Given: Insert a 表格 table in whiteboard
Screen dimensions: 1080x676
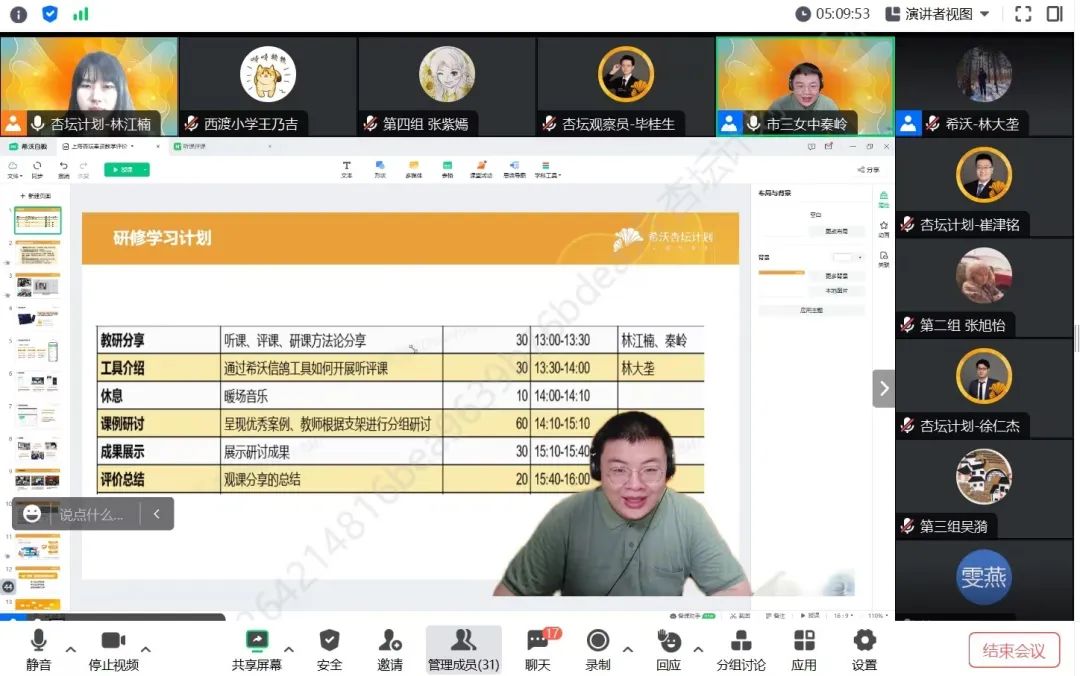Looking at the screenshot, I should pos(447,170).
